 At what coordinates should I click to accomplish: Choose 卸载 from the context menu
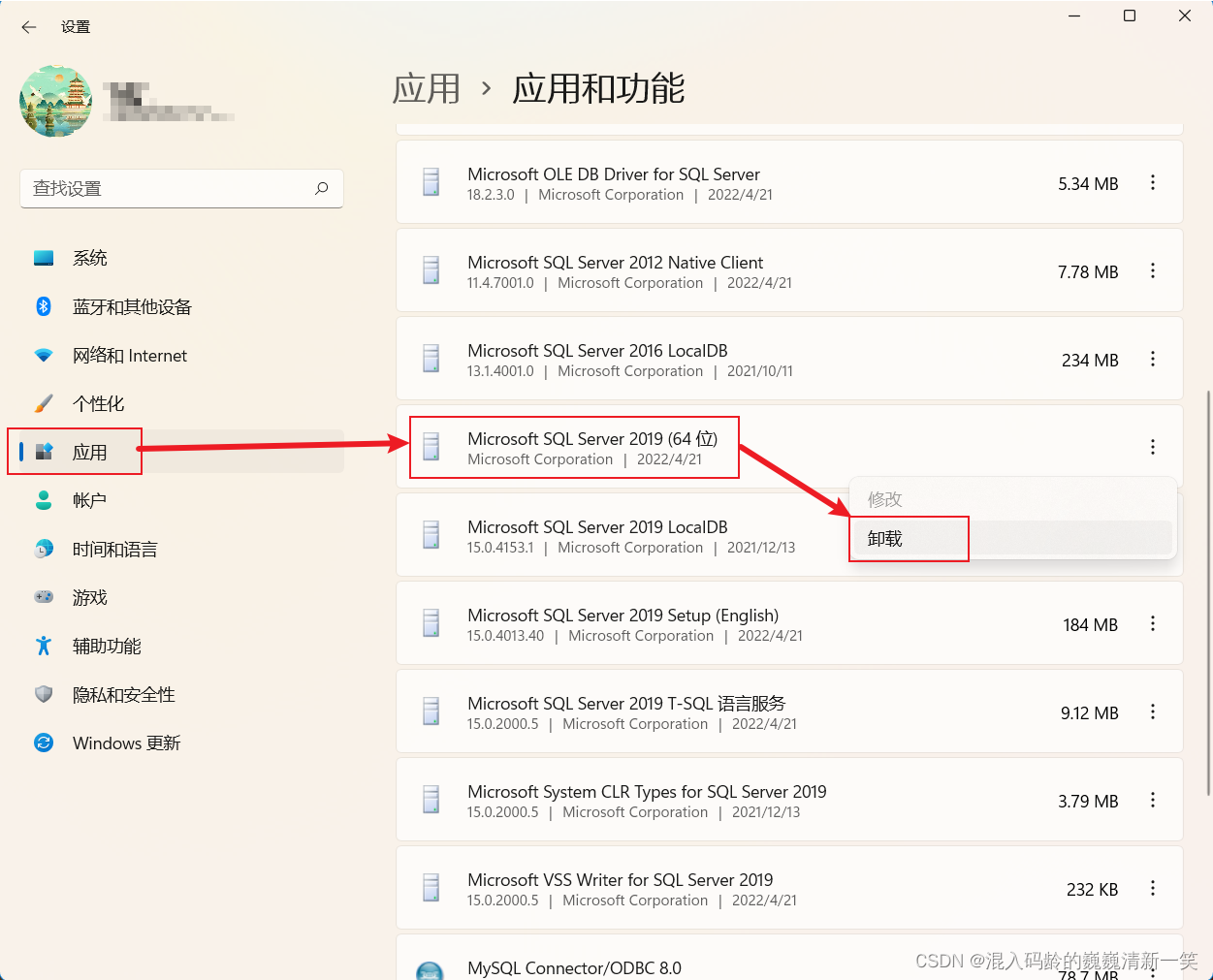click(1012, 538)
